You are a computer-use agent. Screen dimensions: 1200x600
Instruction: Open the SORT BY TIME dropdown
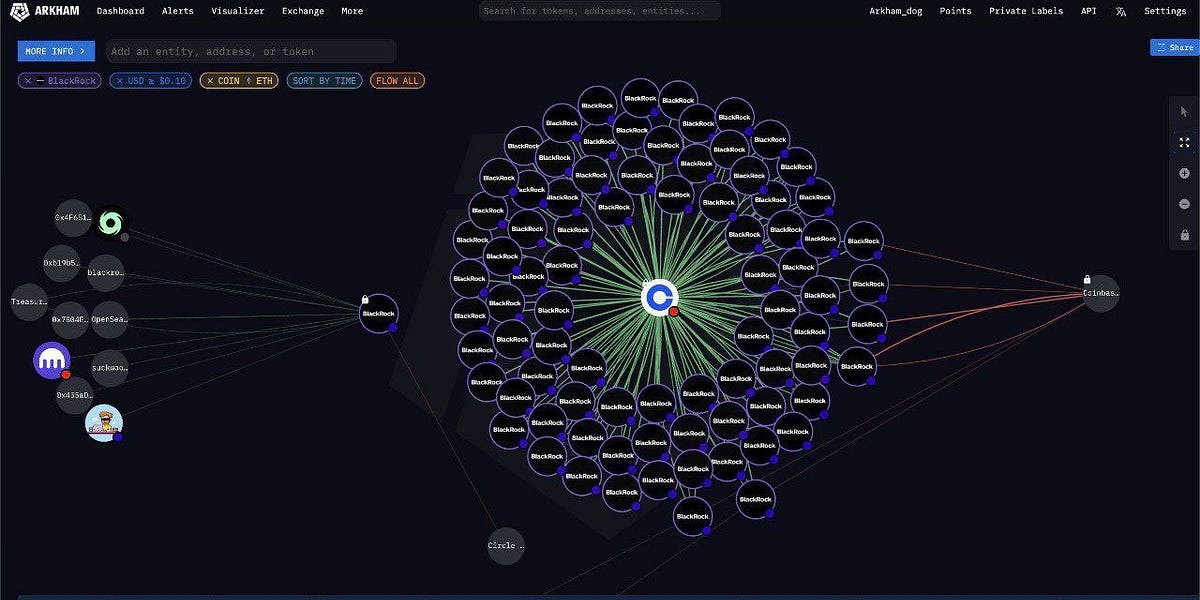tap(324, 81)
